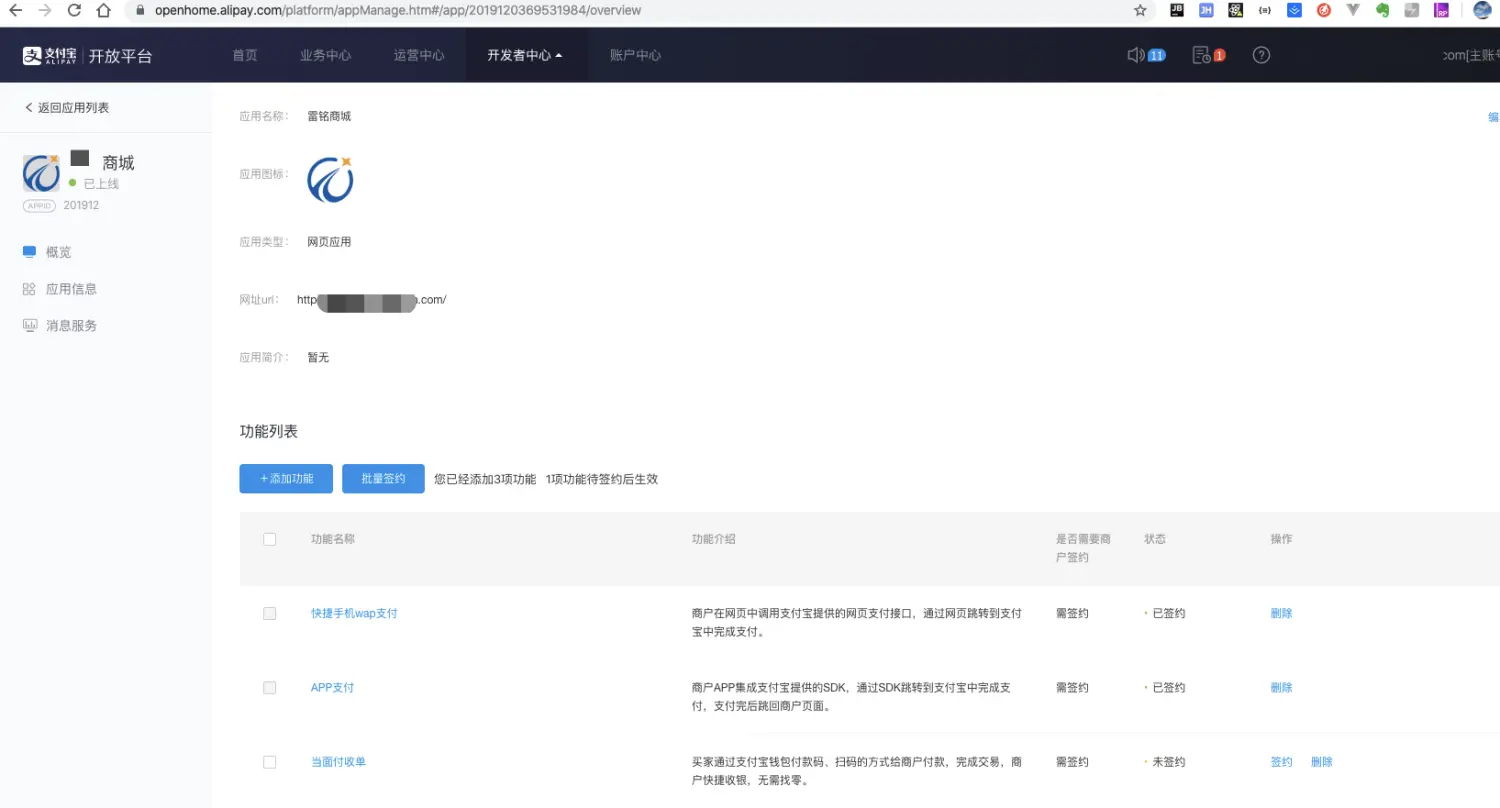1500x808 pixels.
Task: Open the React Developer Tools extension icon
Action: pos(1236,10)
